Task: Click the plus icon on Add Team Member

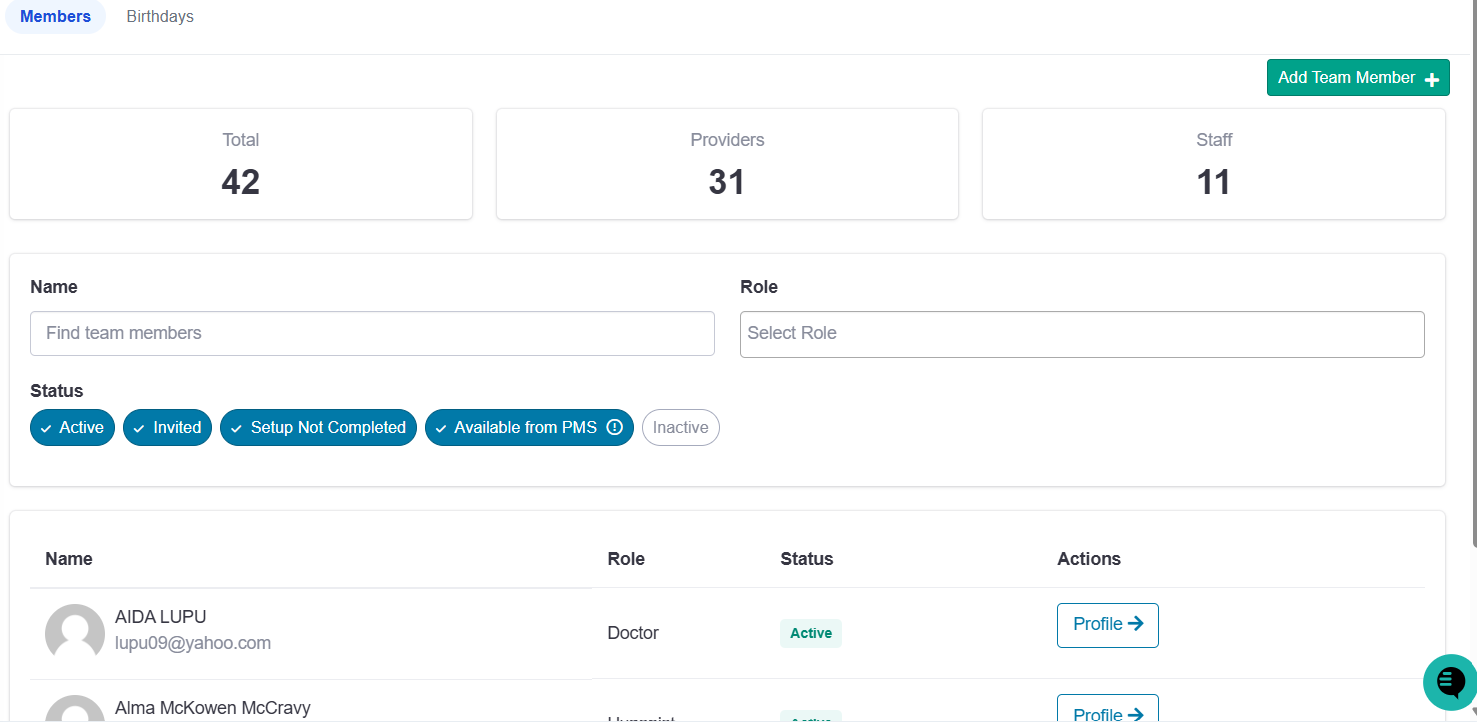Action: coord(1431,79)
